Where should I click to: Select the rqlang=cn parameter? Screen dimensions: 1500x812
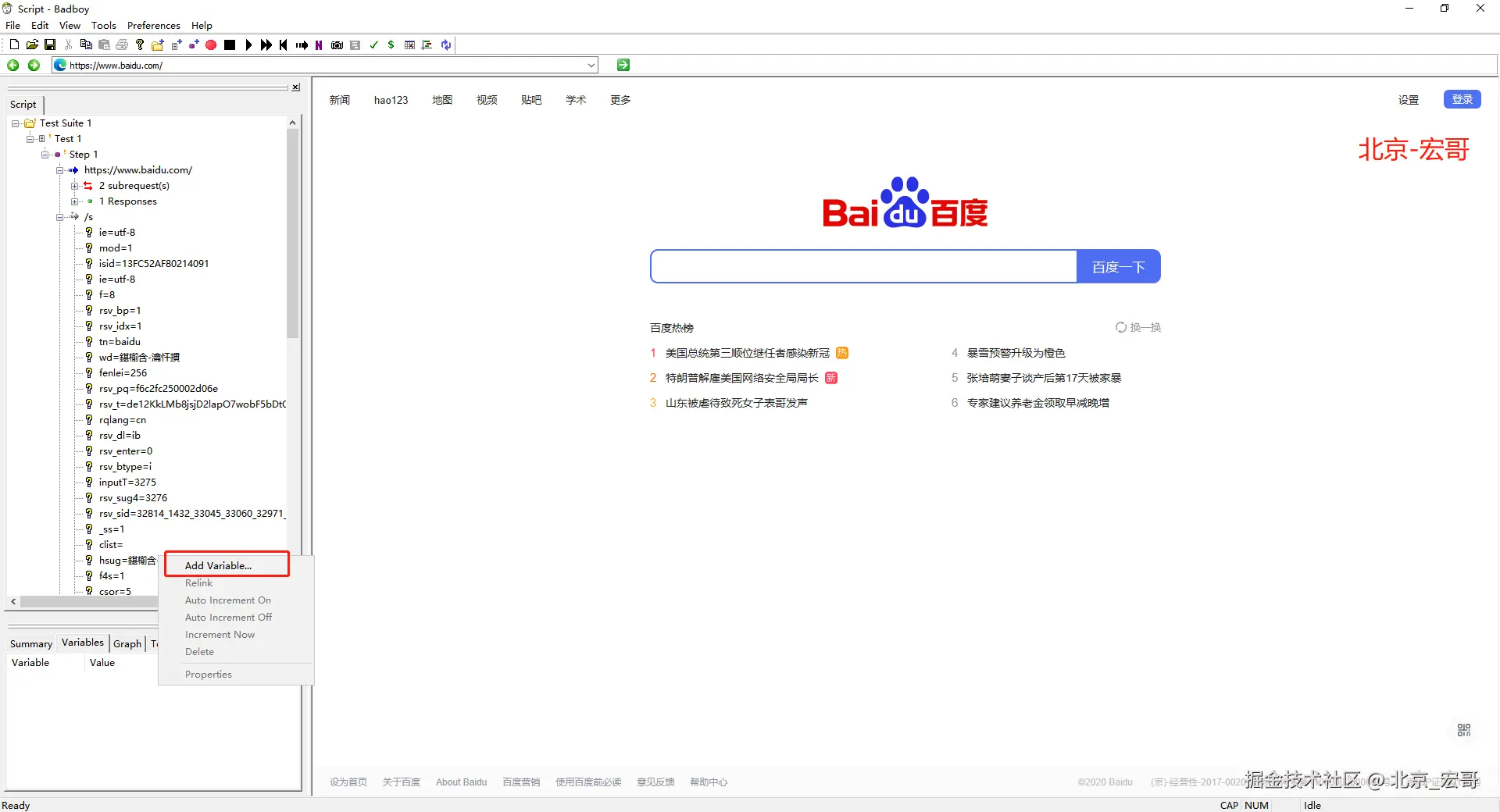[122, 420]
